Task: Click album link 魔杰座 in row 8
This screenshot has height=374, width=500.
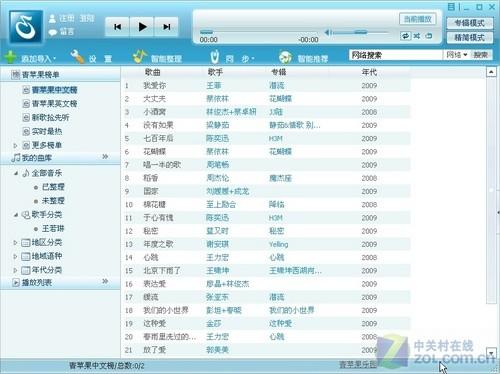Action: tap(280, 178)
